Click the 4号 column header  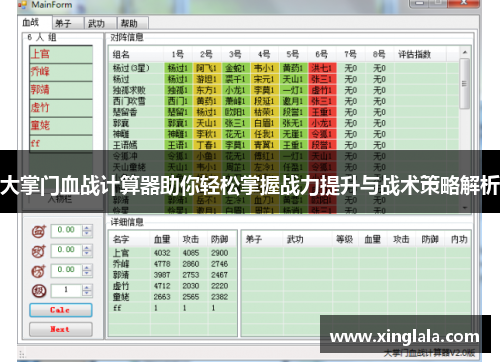264,54
